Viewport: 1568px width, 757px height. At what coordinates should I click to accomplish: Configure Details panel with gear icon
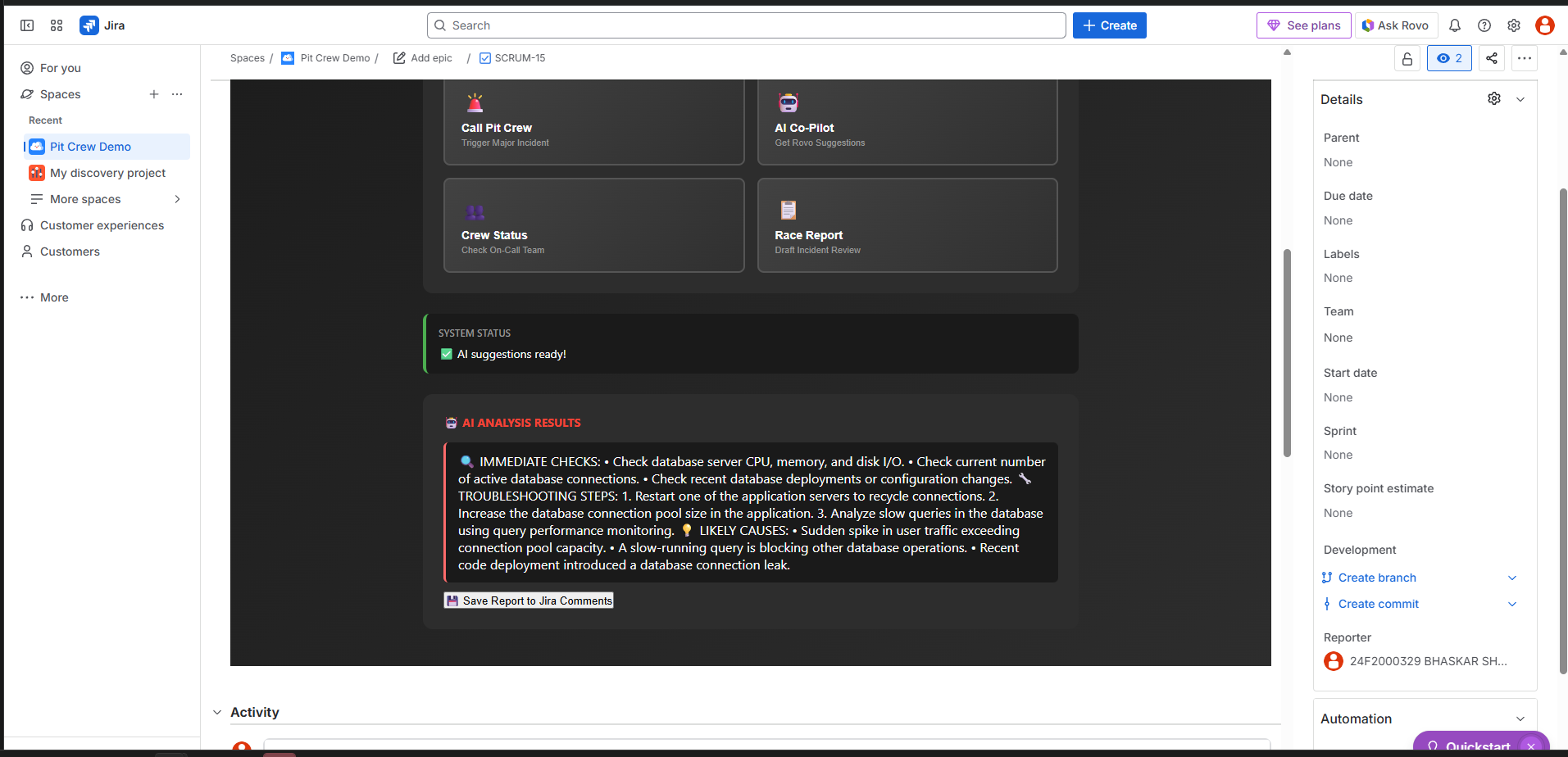coord(1494,98)
